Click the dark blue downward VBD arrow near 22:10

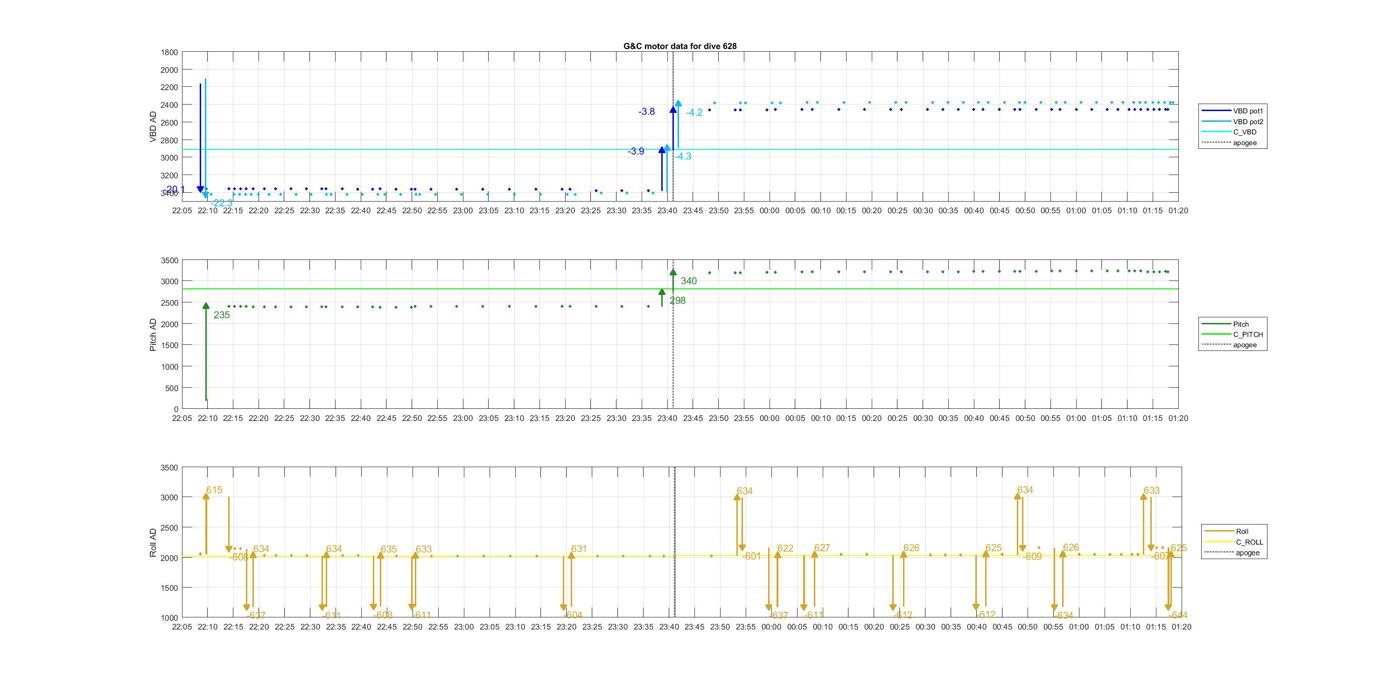[200, 138]
